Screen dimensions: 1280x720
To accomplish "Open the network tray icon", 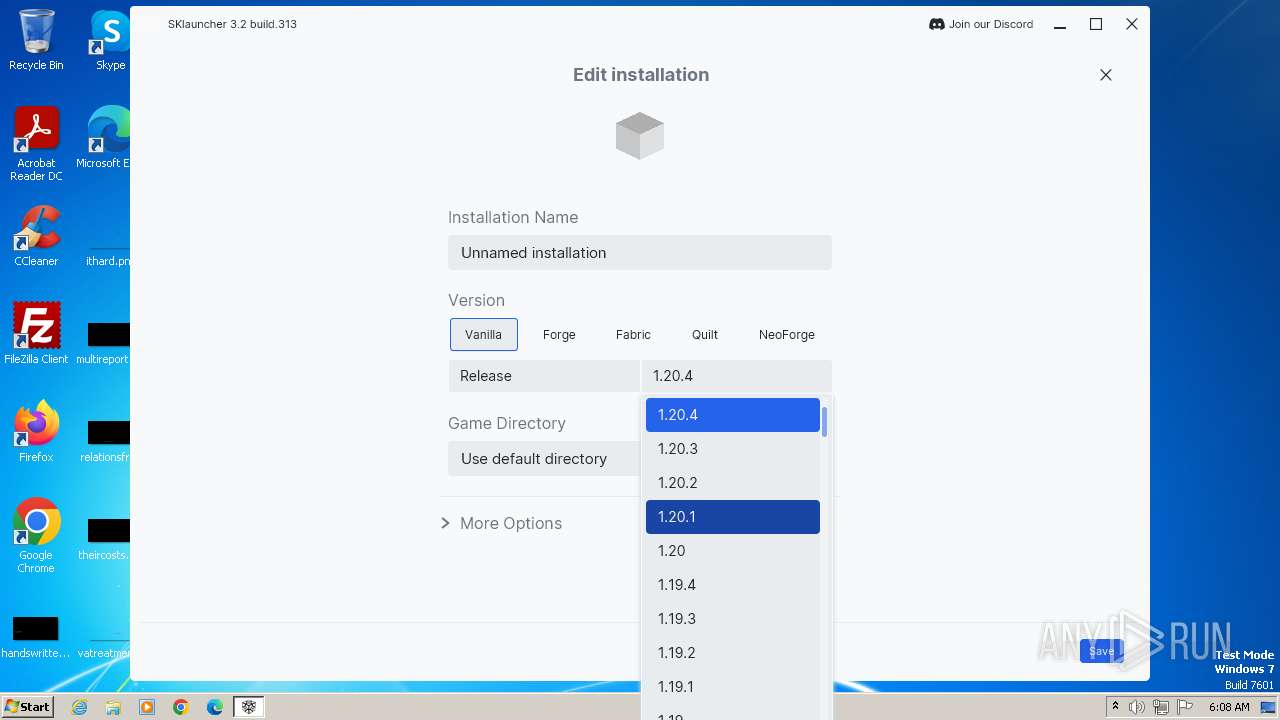I will 1161,707.
